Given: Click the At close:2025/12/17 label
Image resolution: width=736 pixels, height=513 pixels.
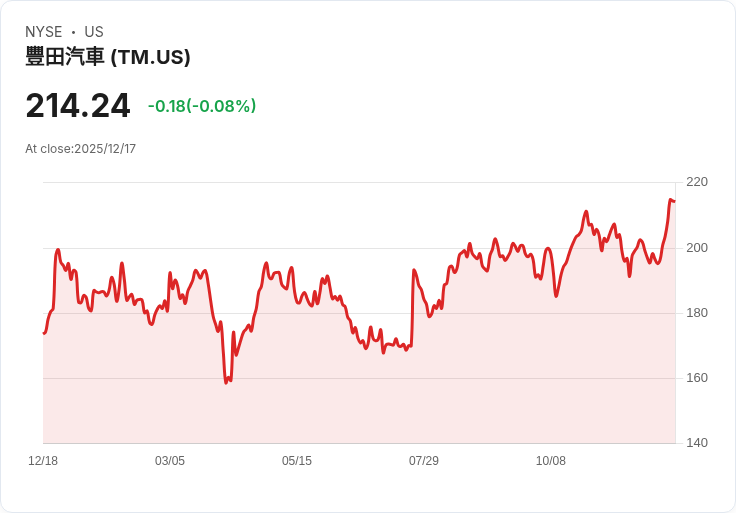Looking at the screenshot, I should tap(80, 149).
